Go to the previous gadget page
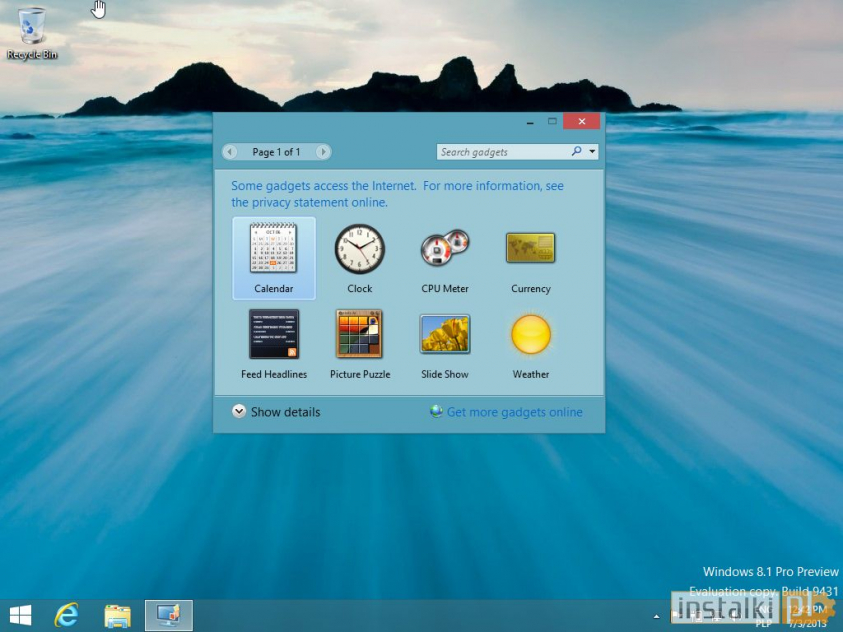Screen dimensions: 843x632 (230, 151)
